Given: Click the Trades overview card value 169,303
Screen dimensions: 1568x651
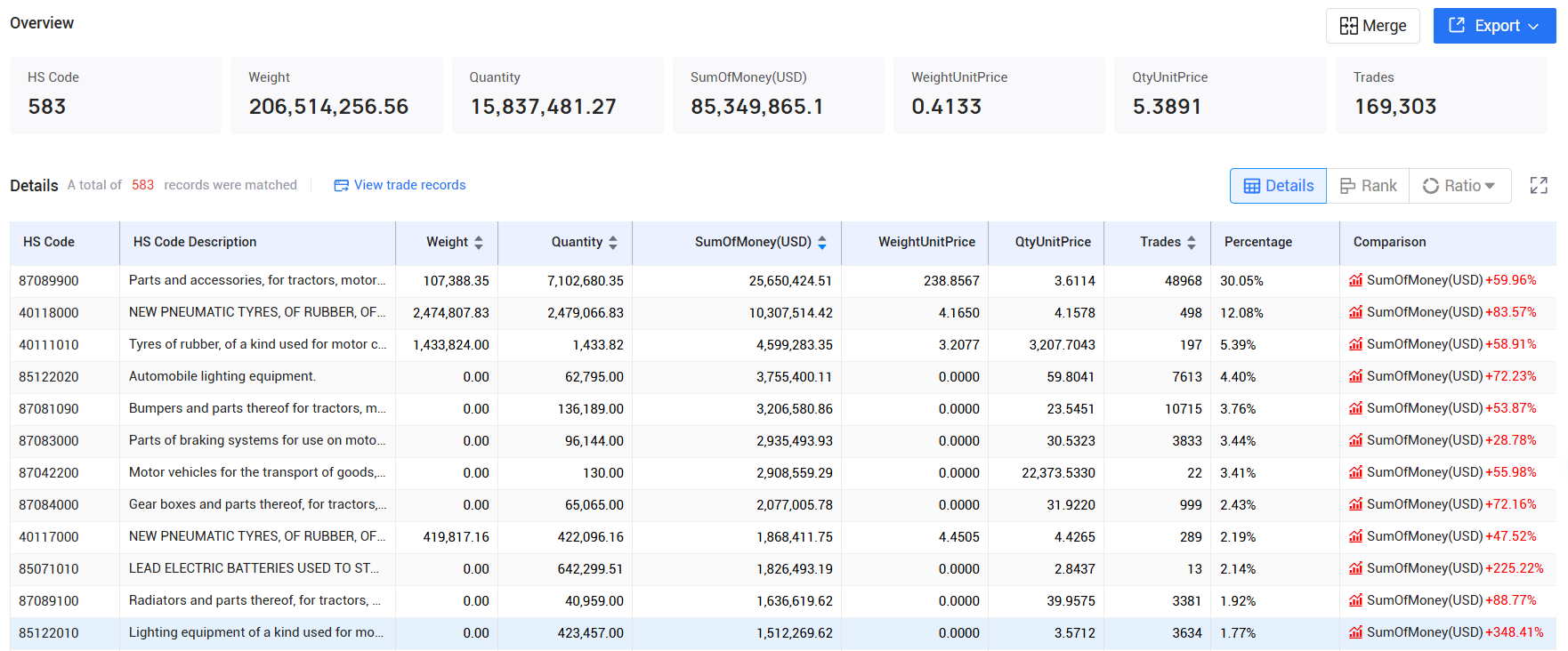Looking at the screenshot, I should [1395, 107].
